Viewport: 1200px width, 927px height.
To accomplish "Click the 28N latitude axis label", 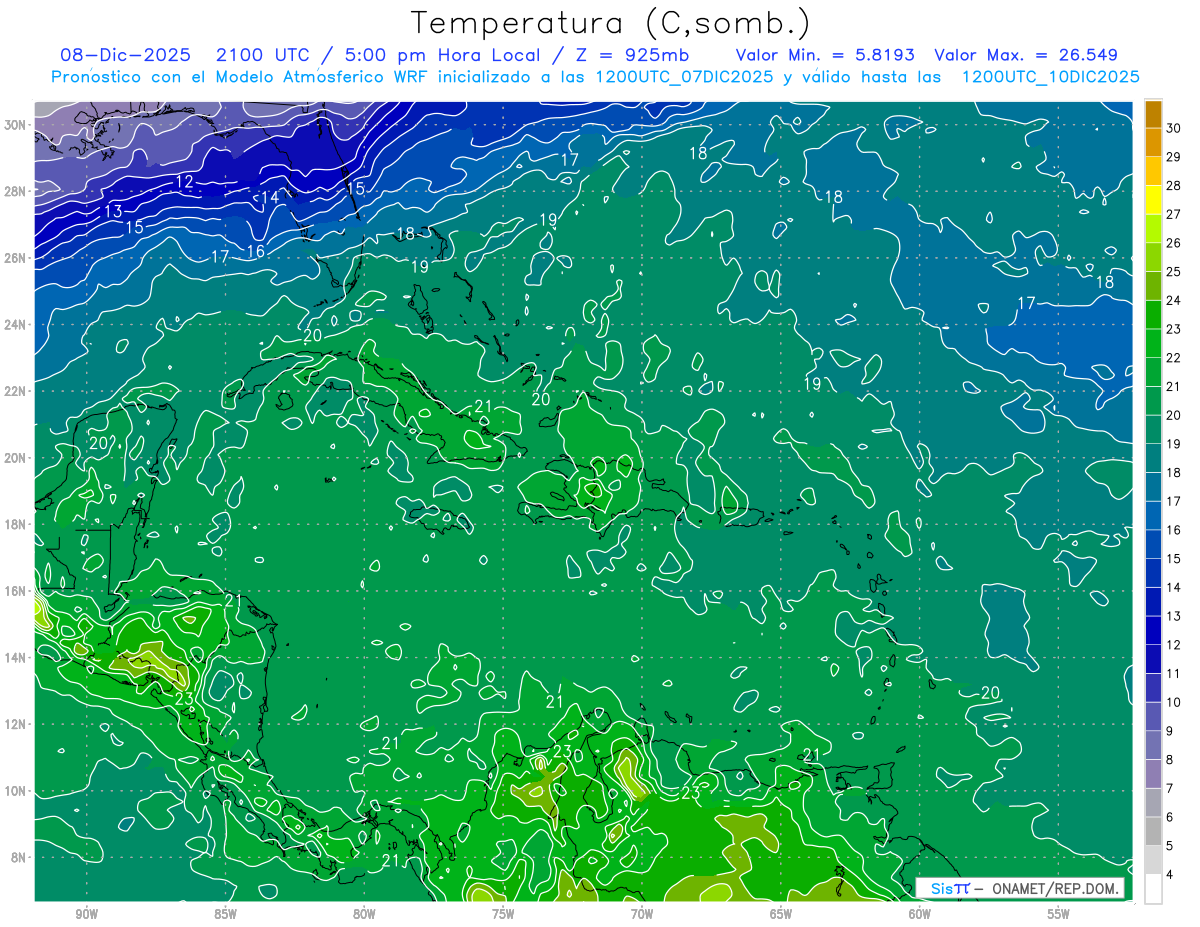I will coord(16,191).
